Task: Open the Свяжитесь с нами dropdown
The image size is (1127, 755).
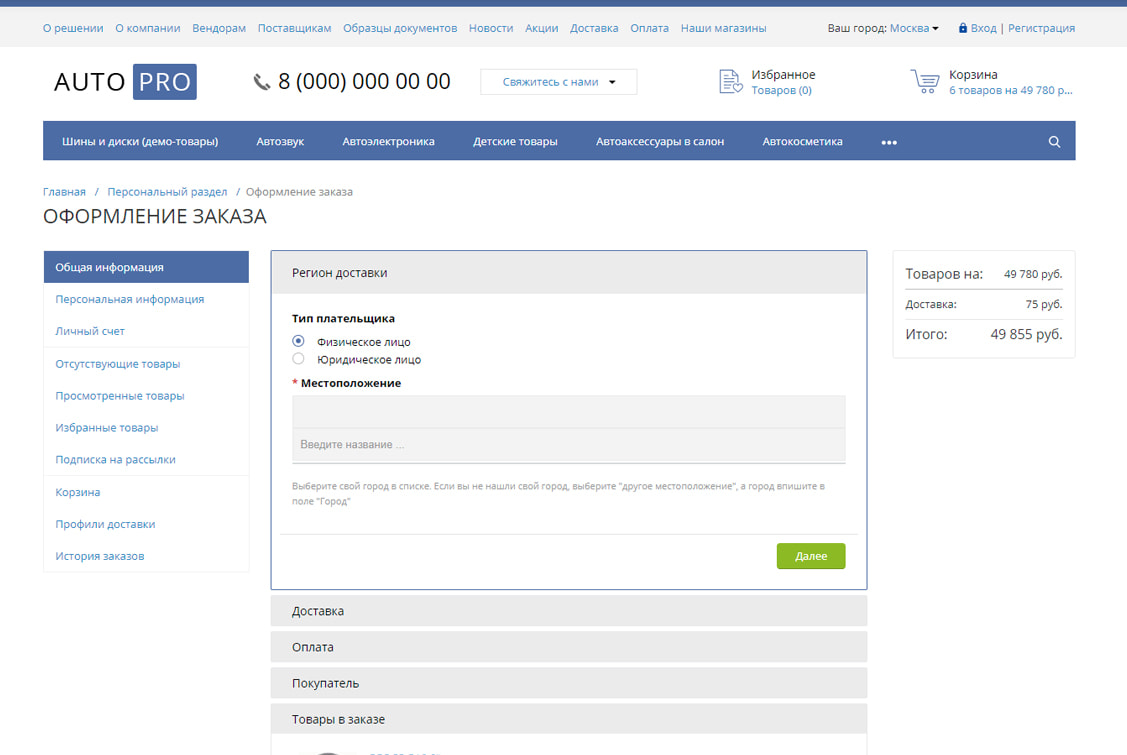Action: pos(558,82)
